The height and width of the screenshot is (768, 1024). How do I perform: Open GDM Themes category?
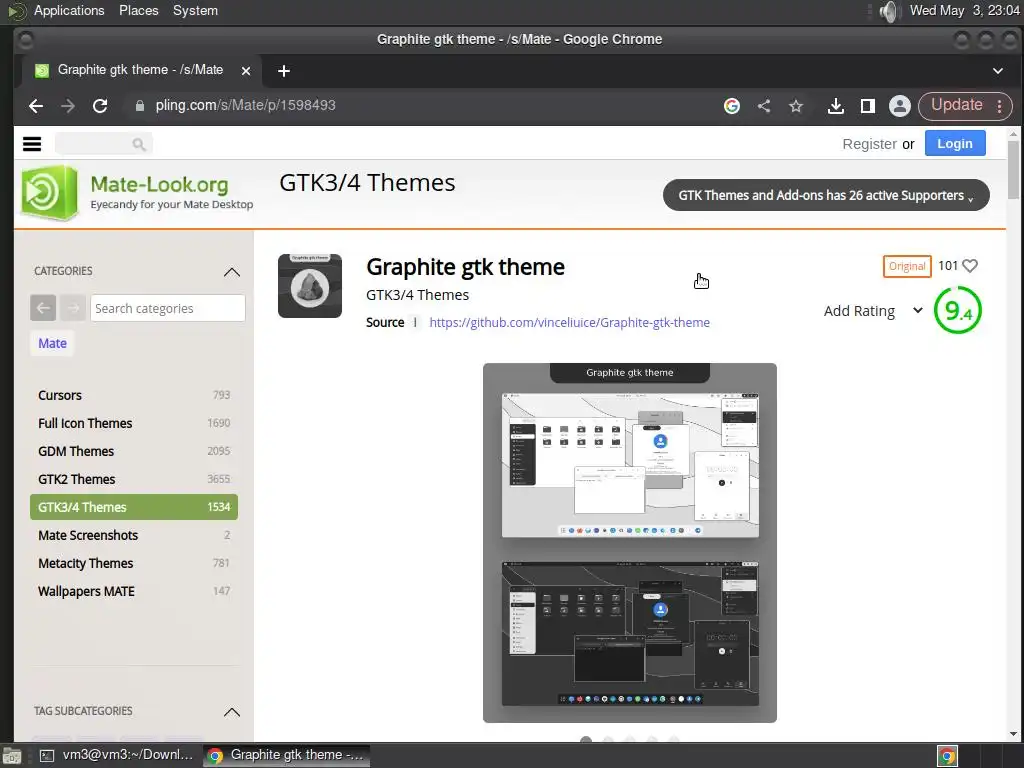pyautogui.click(x=134, y=451)
